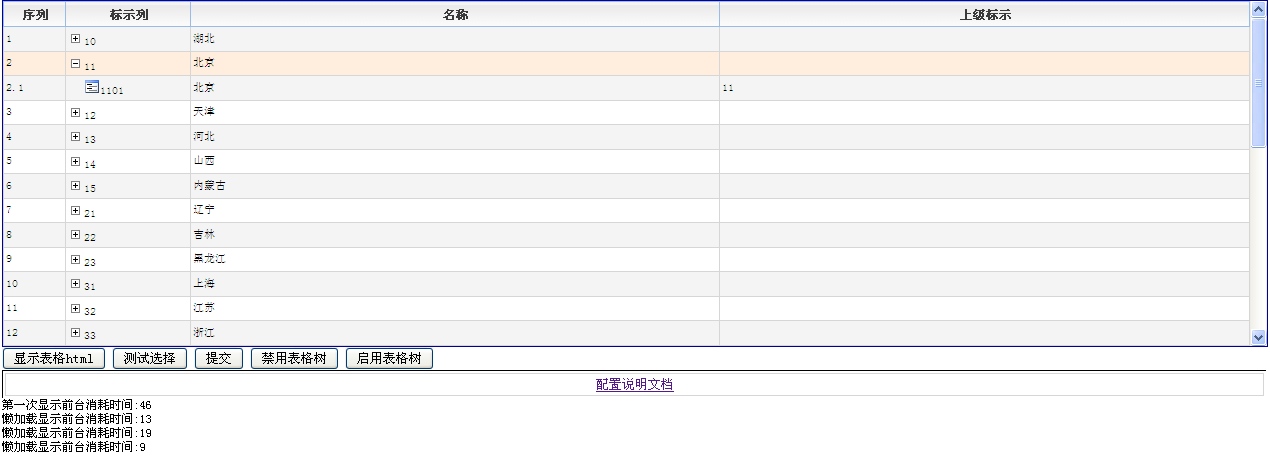Expand tree node 14 山西
1270x468 pixels.
[x=76, y=161]
